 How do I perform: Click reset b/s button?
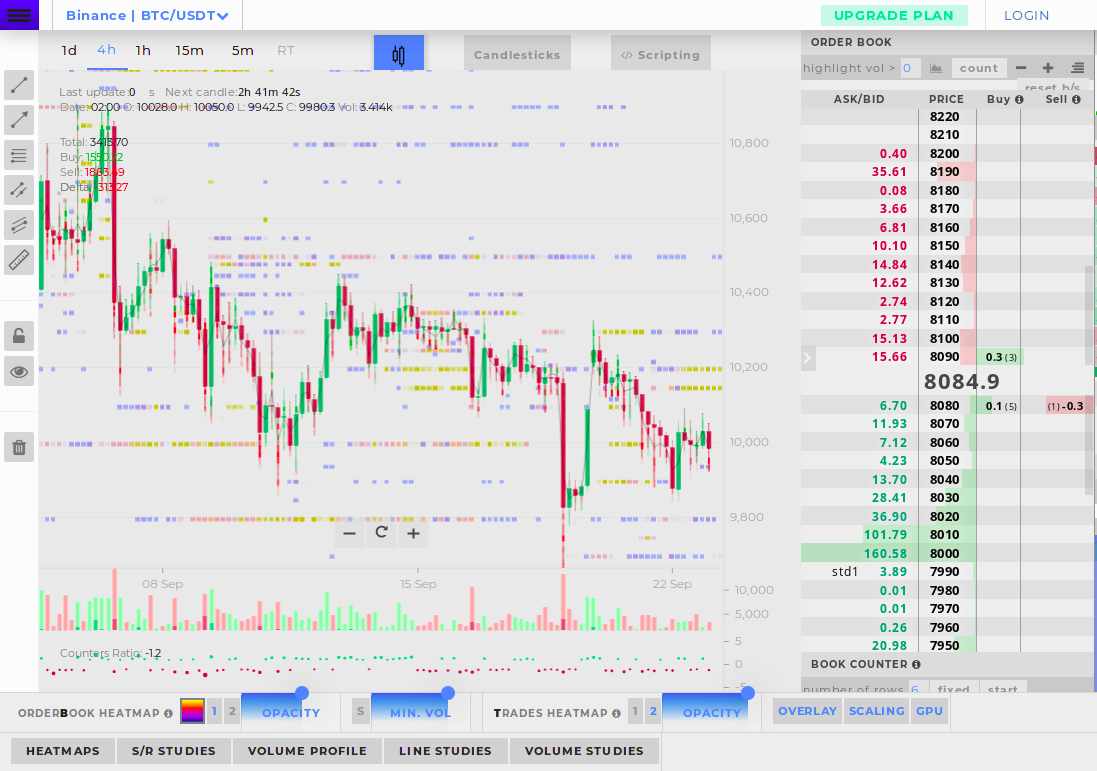(x=1052, y=87)
